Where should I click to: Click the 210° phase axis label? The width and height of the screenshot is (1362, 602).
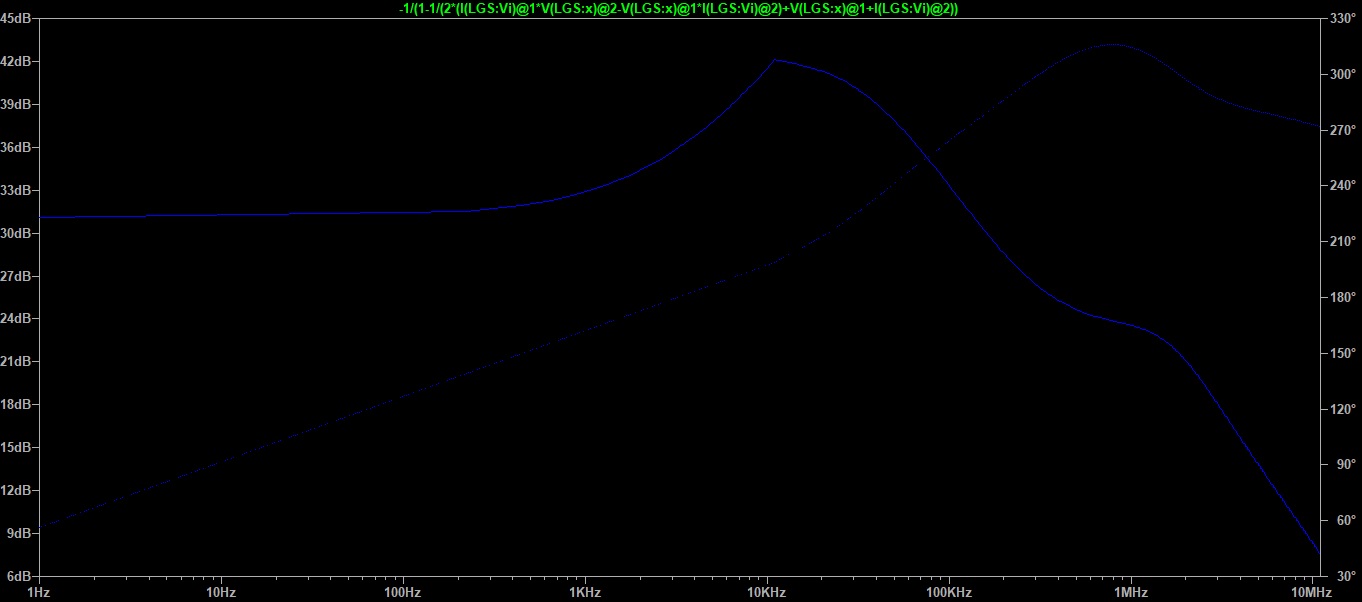point(1341,242)
